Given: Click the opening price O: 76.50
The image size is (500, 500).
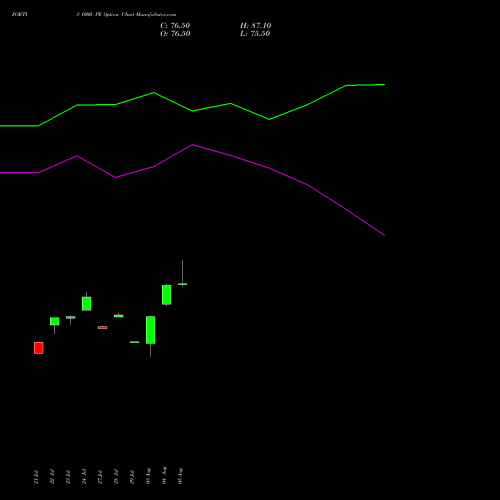Looking at the screenshot, I should 175,34.
